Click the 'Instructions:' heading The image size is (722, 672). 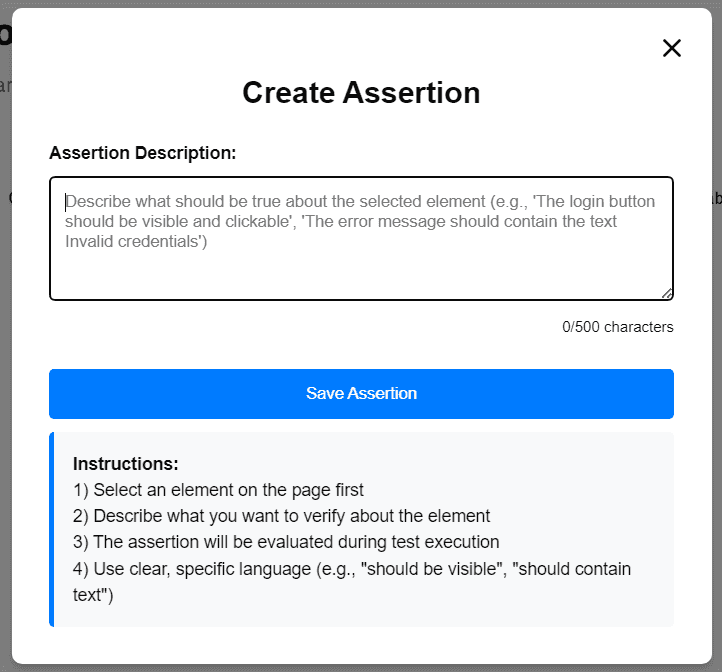126,464
